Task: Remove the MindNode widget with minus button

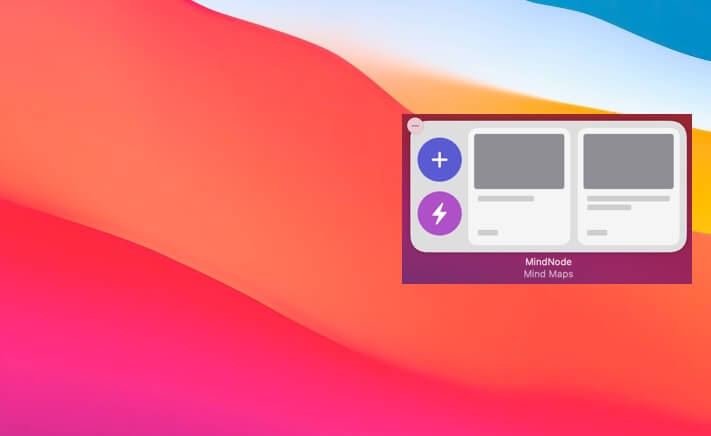Action: tap(415, 126)
